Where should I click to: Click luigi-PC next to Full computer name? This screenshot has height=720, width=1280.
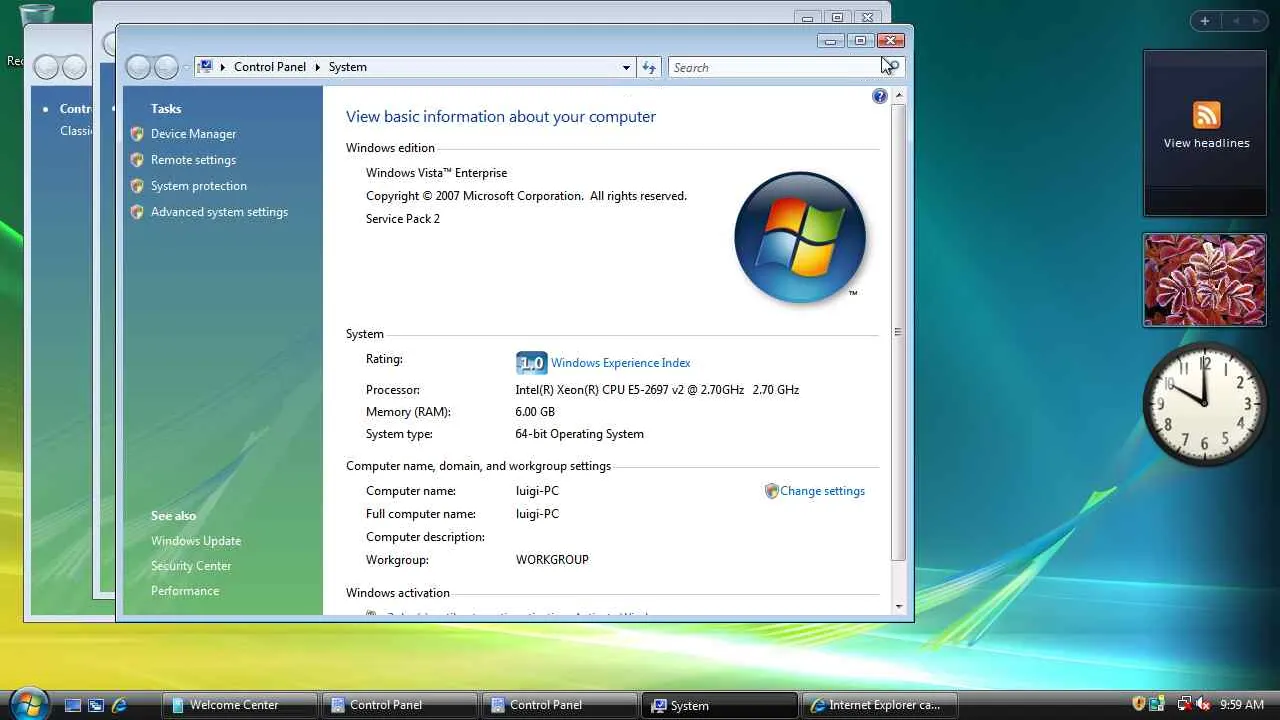(x=537, y=514)
